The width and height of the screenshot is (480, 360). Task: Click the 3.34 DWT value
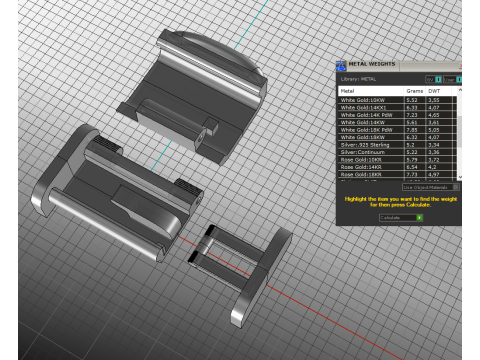(434, 145)
